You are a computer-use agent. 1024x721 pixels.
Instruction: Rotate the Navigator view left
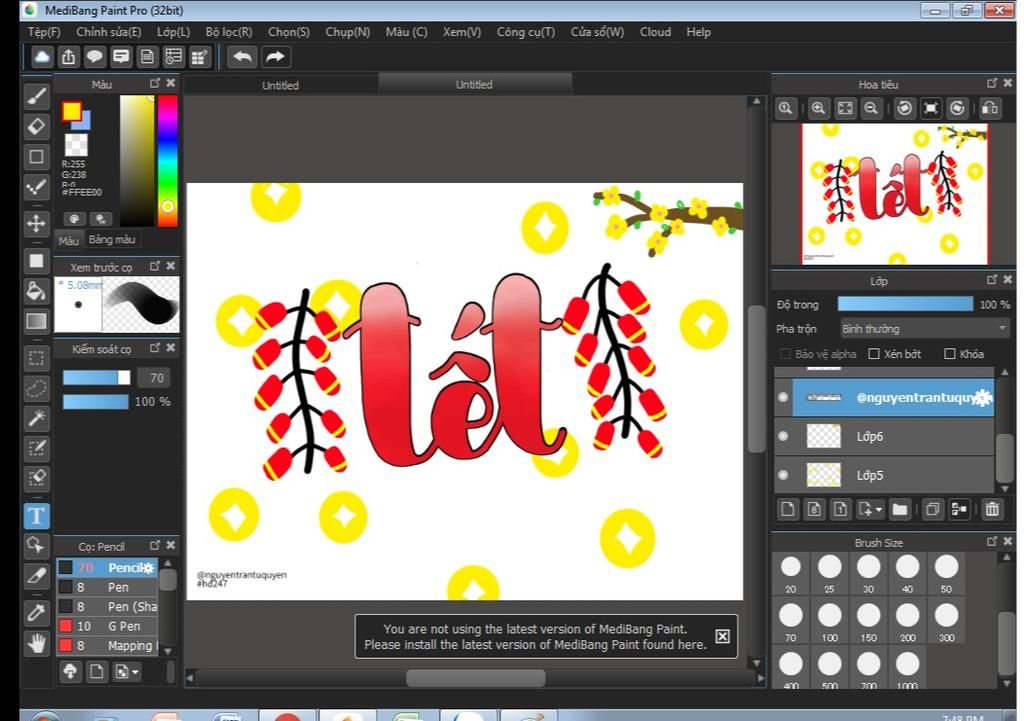pos(904,108)
